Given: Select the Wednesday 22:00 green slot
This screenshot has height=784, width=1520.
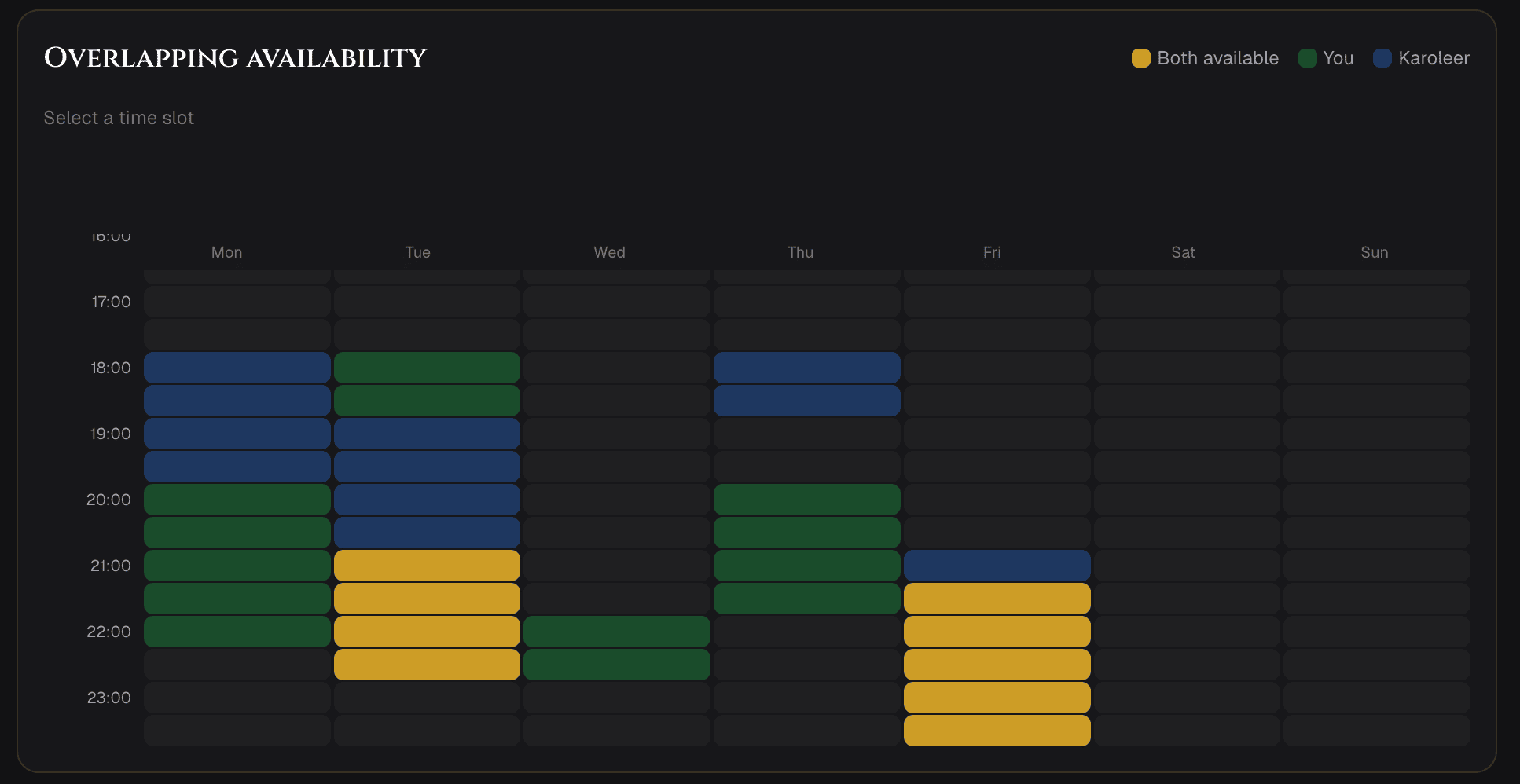Looking at the screenshot, I should (616, 631).
